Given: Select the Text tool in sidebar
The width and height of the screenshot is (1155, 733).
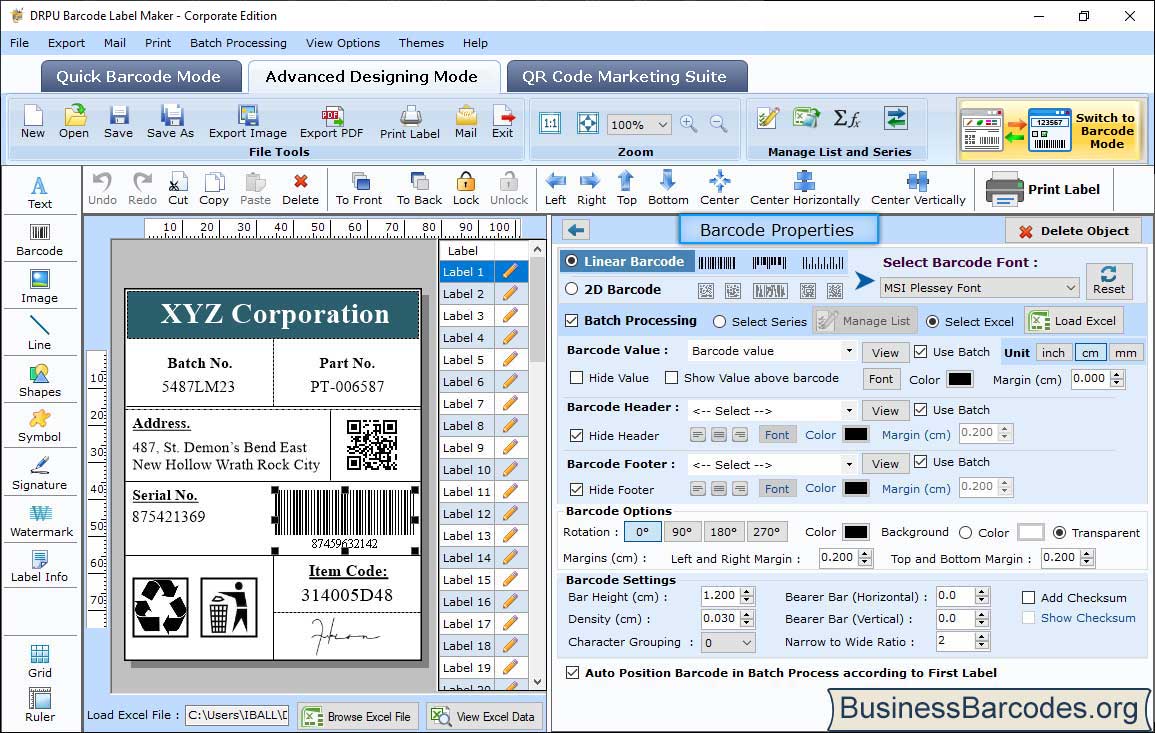Looking at the screenshot, I should pos(40,192).
